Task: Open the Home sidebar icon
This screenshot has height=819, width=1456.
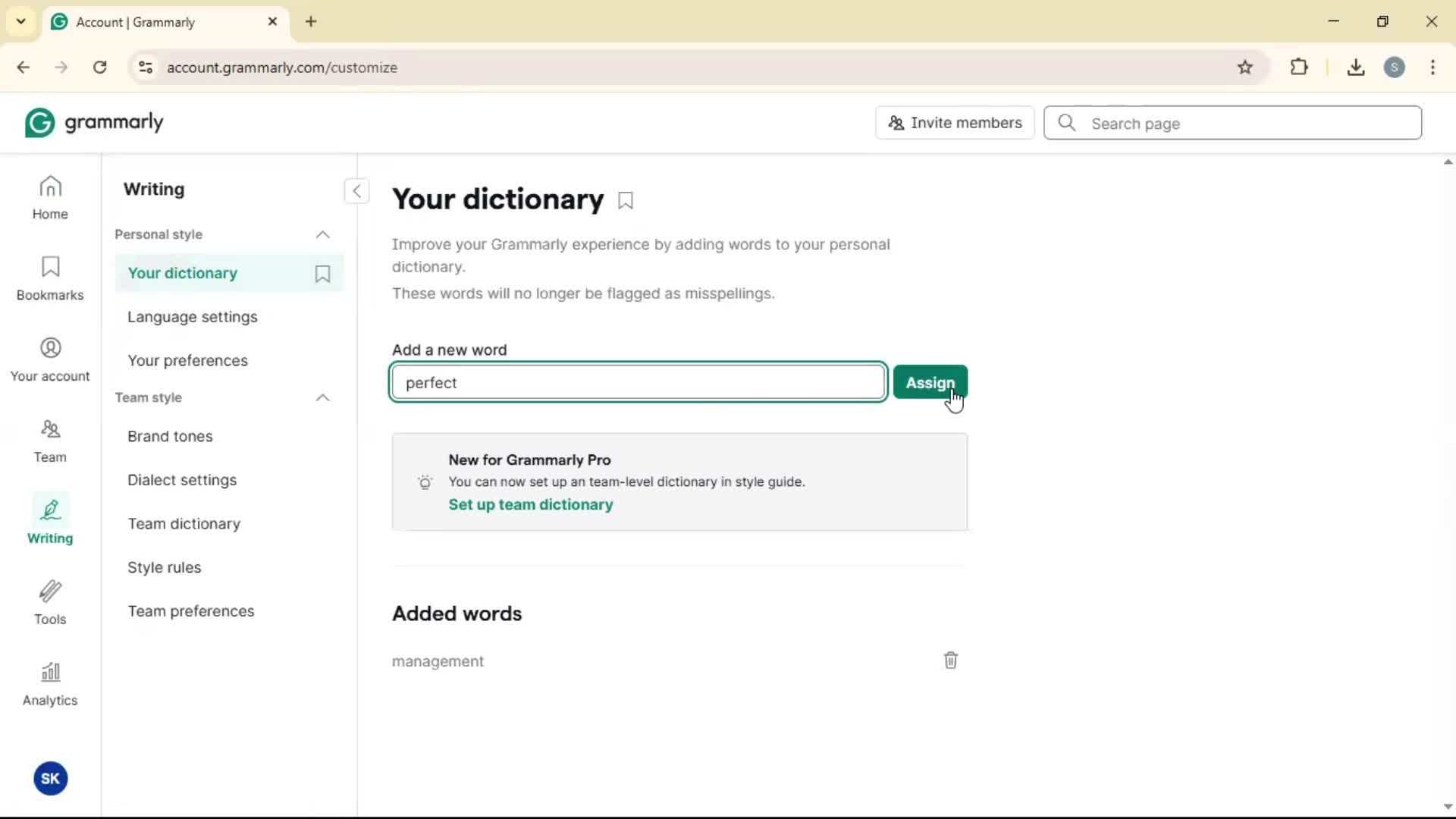Action: pyautogui.click(x=50, y=197)
